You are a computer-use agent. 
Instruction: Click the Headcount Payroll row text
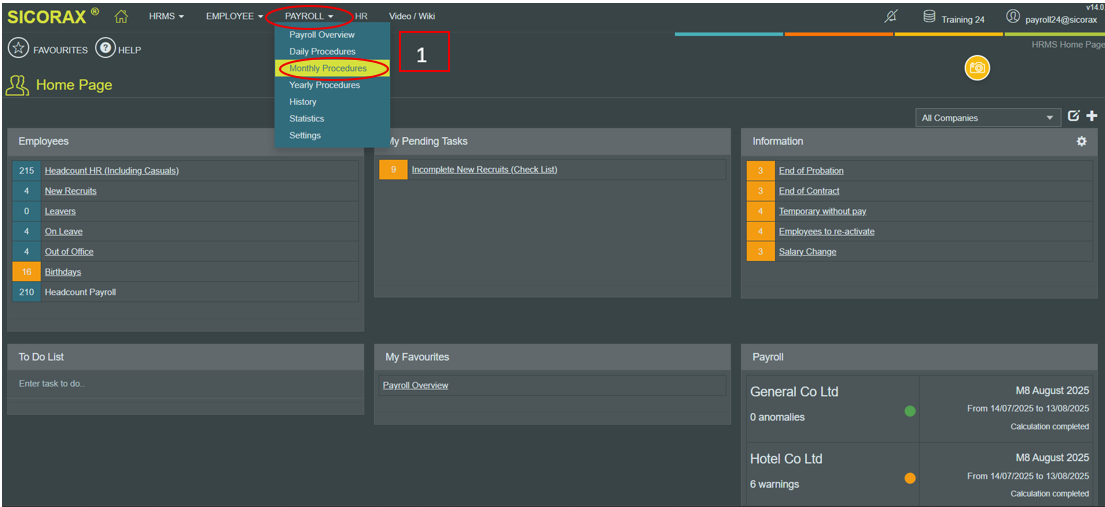tap(80, 292)
